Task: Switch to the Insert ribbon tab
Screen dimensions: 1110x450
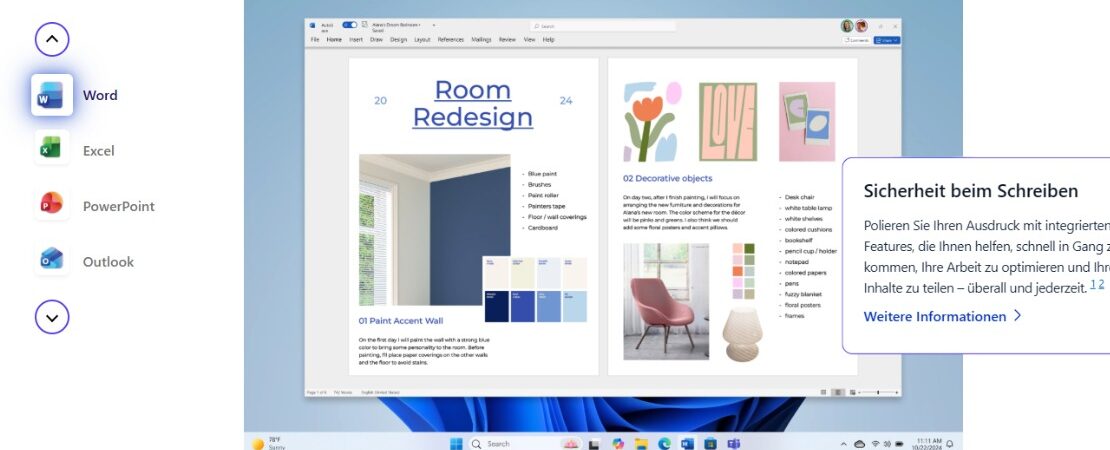Action: 356,40
